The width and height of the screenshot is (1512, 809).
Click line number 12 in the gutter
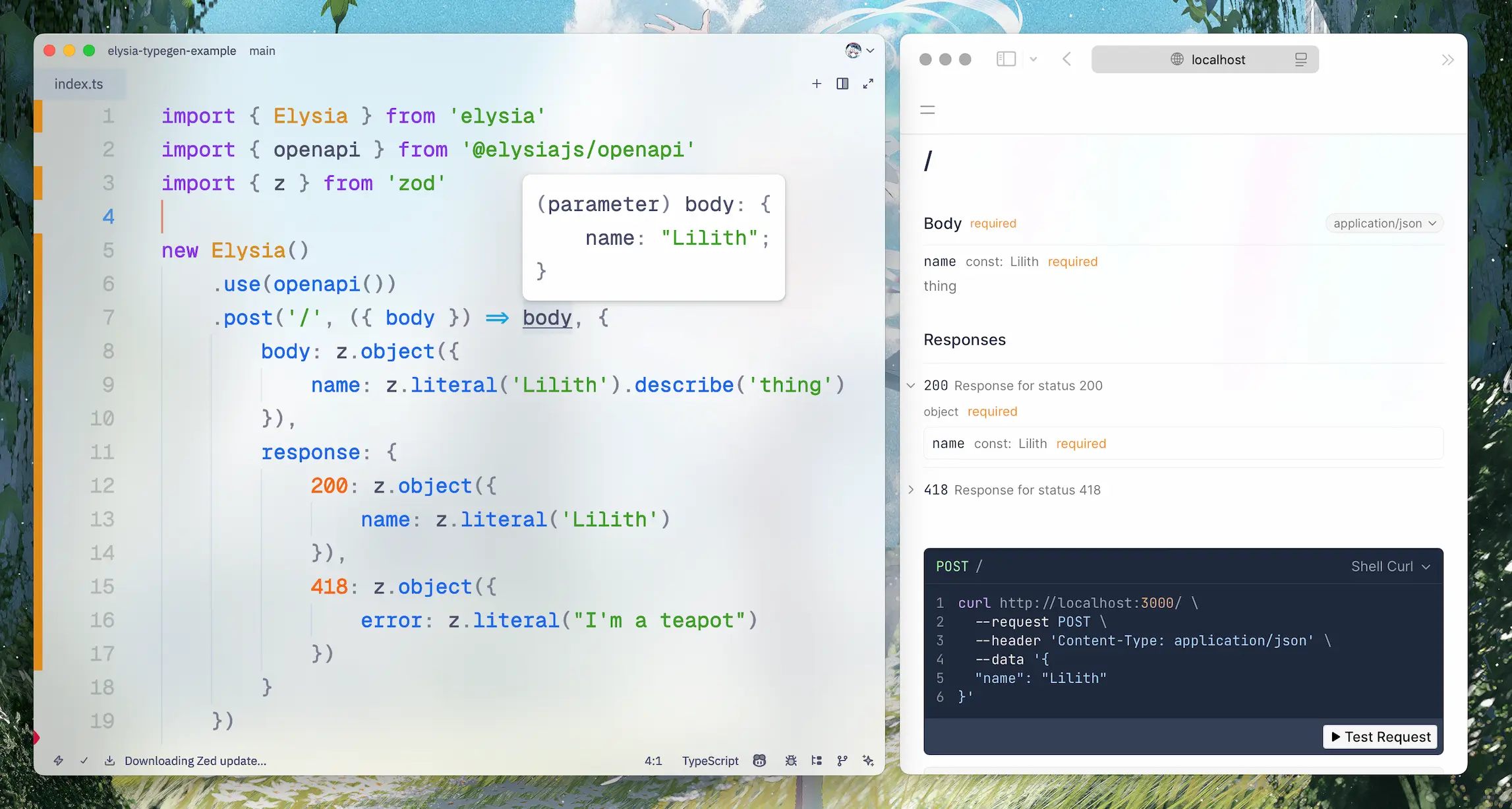pyautogui.click(x=102, y=485)
